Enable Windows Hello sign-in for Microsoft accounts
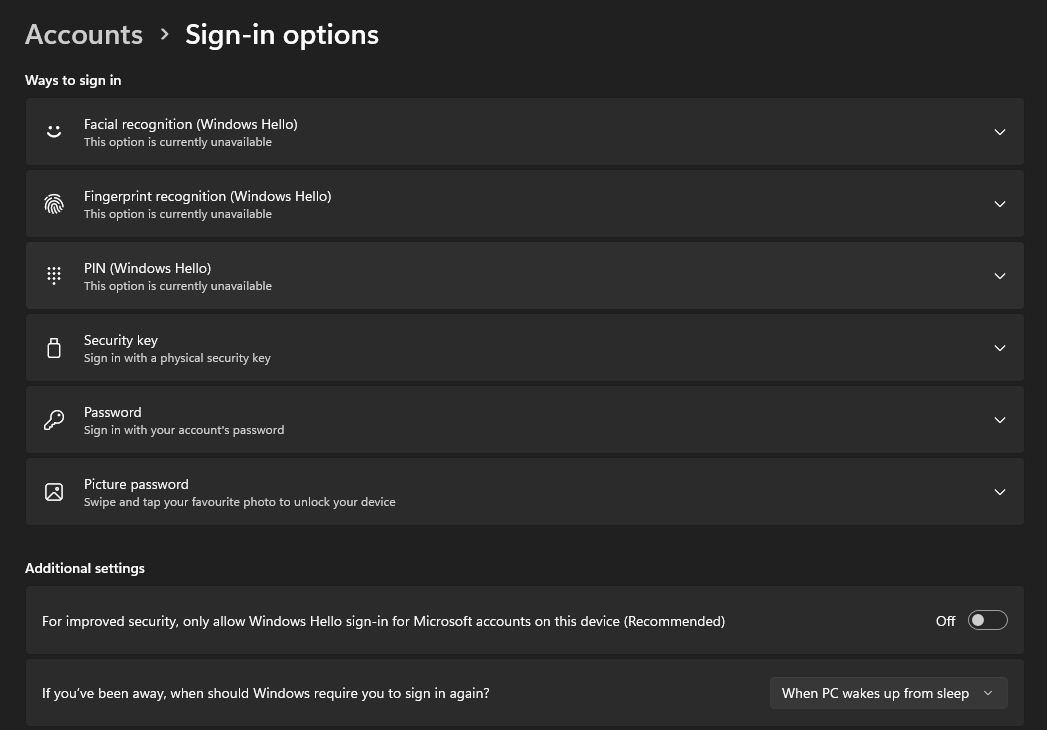1047x730 pixels. coord(987,620)
